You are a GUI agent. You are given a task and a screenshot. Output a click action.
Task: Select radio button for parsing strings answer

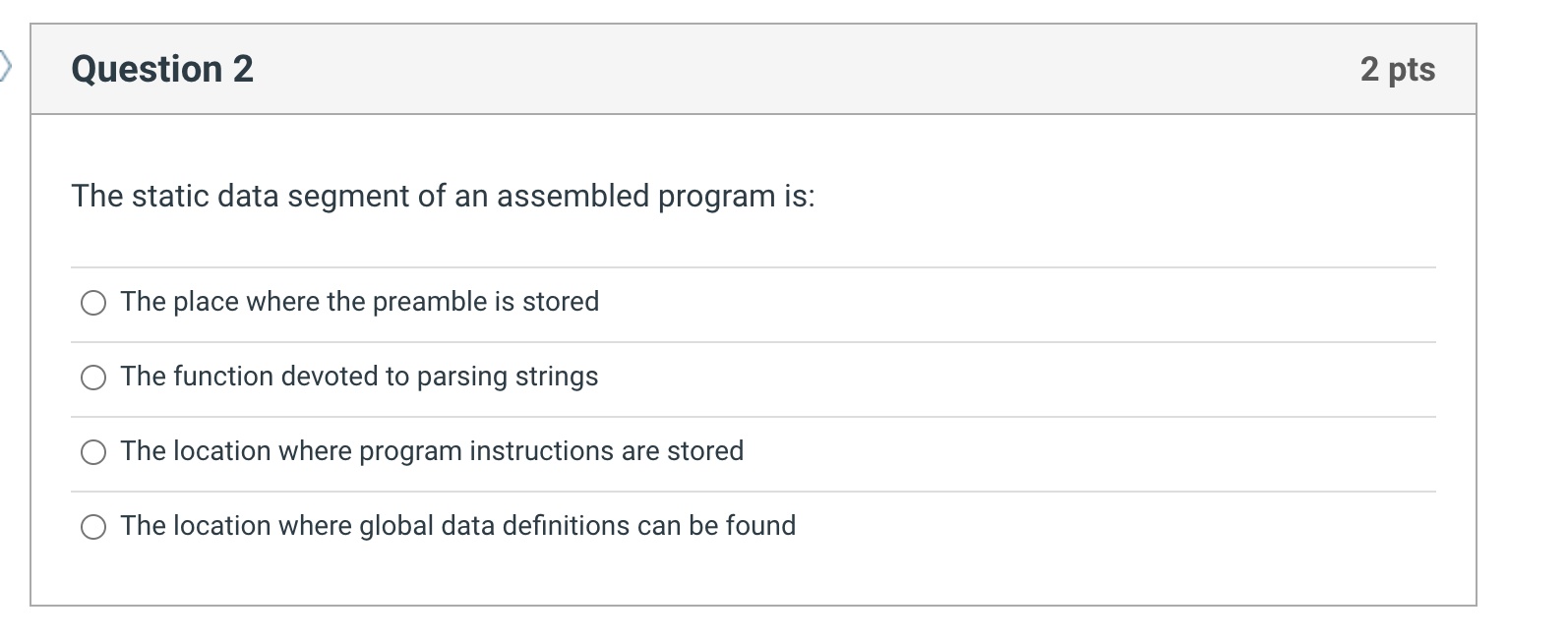coord(92,377)
